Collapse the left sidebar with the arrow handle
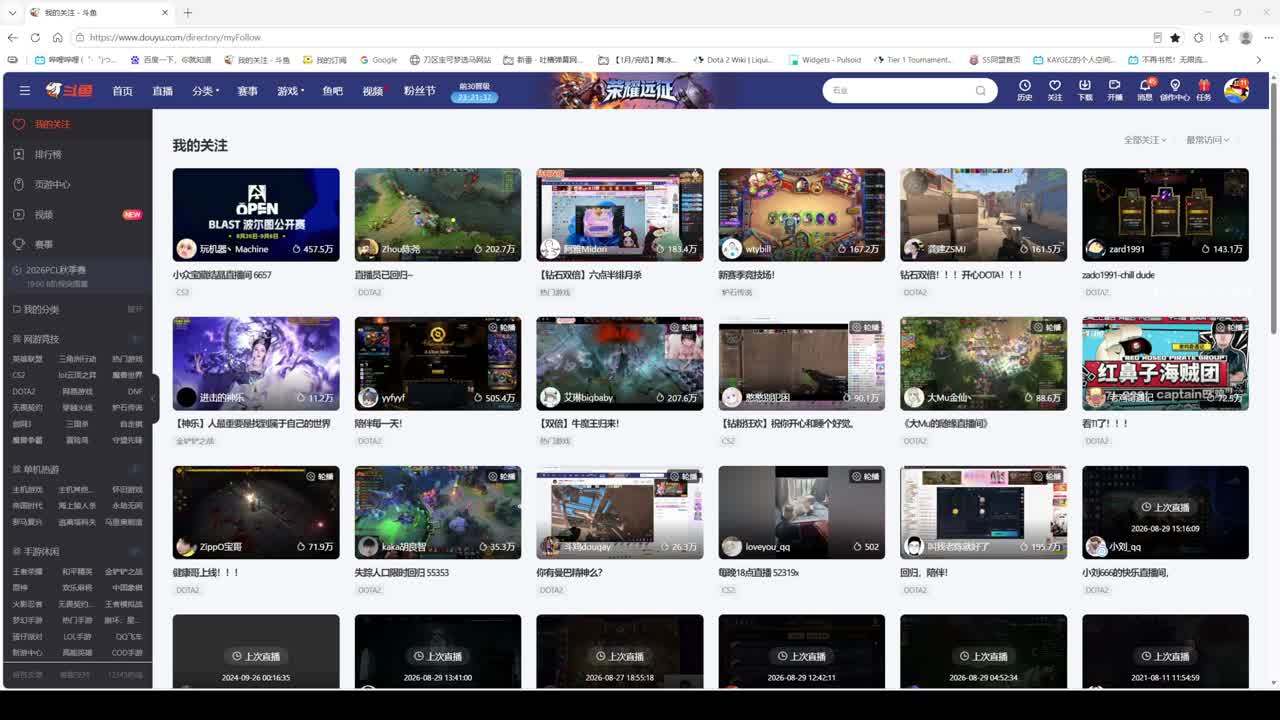The width and height of the screenshot is (1280, 720). (153, 398)
